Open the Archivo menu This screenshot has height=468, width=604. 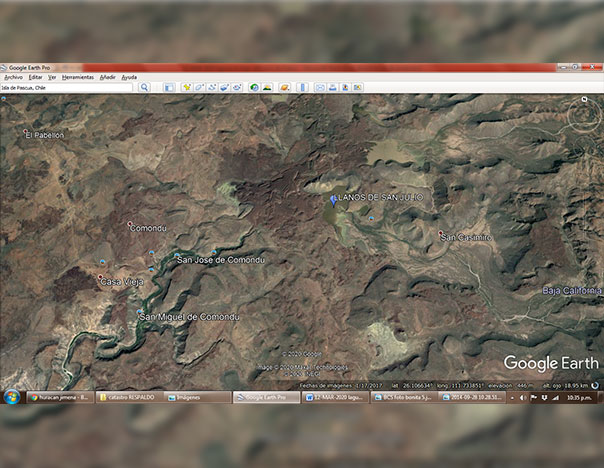pyautogui.click(x=13, y=77)
